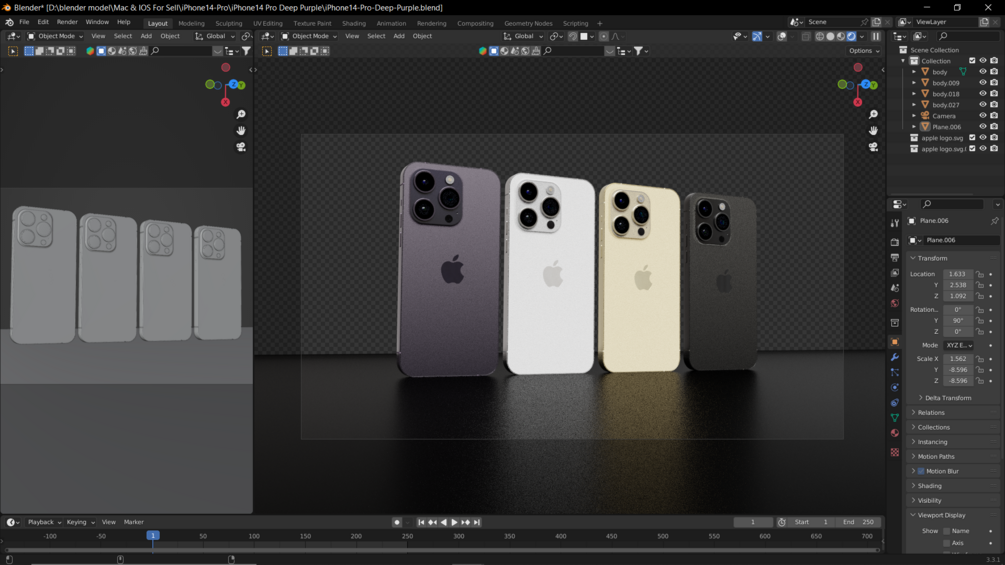The height and width of the screenshot is (565, 1005).
Task: Toggle the Motion Blur checkbox
Action: click(x=921, y=471)
